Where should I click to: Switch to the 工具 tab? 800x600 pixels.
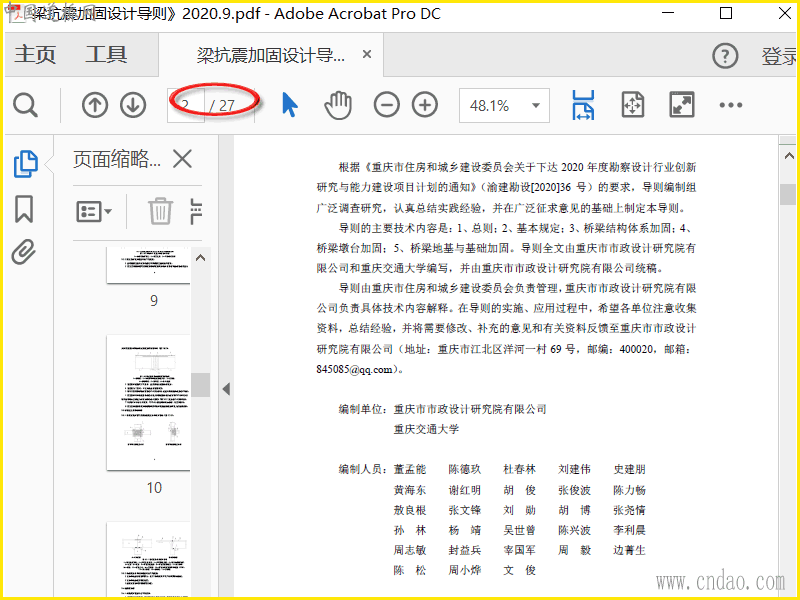106,54
